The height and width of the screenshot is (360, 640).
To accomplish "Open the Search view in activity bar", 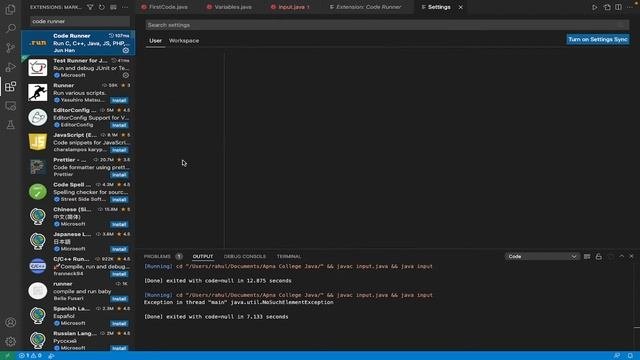I will (x=10, y=28).
